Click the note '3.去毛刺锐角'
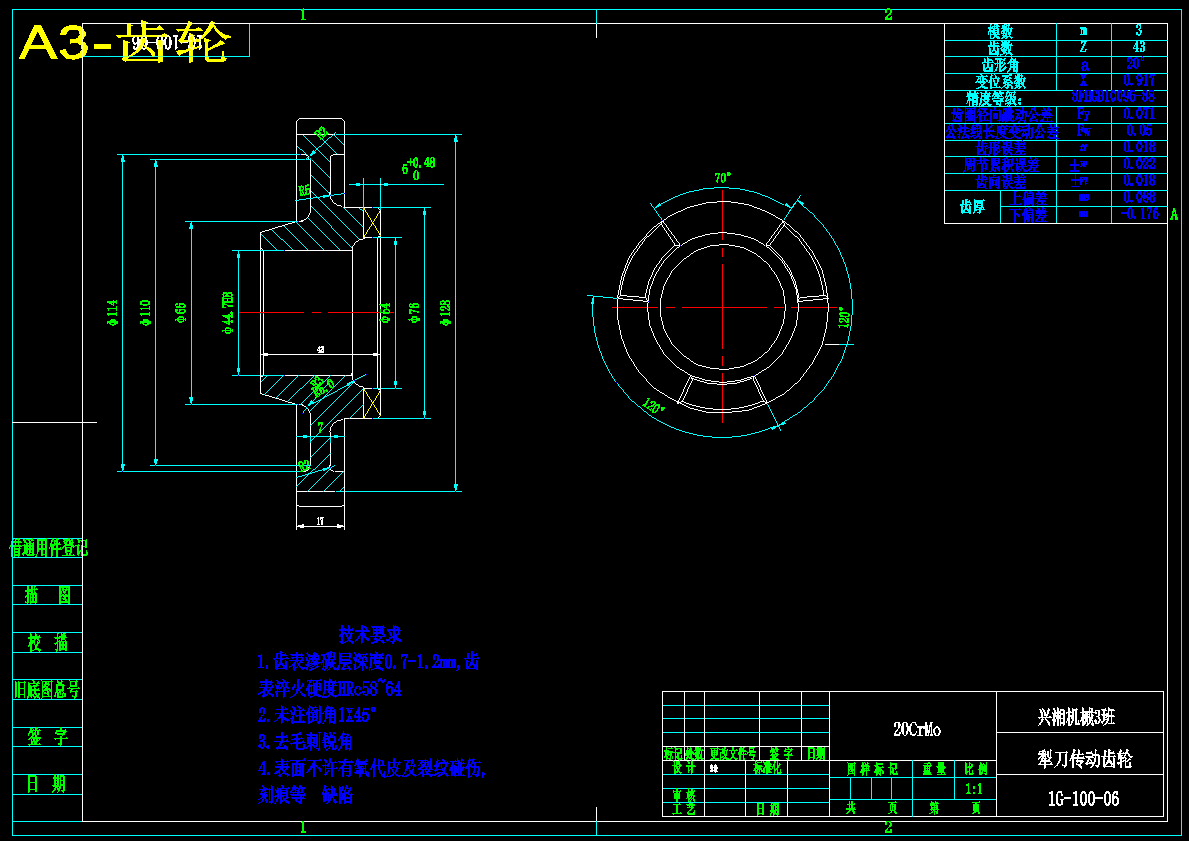 [x=305, y=742]
